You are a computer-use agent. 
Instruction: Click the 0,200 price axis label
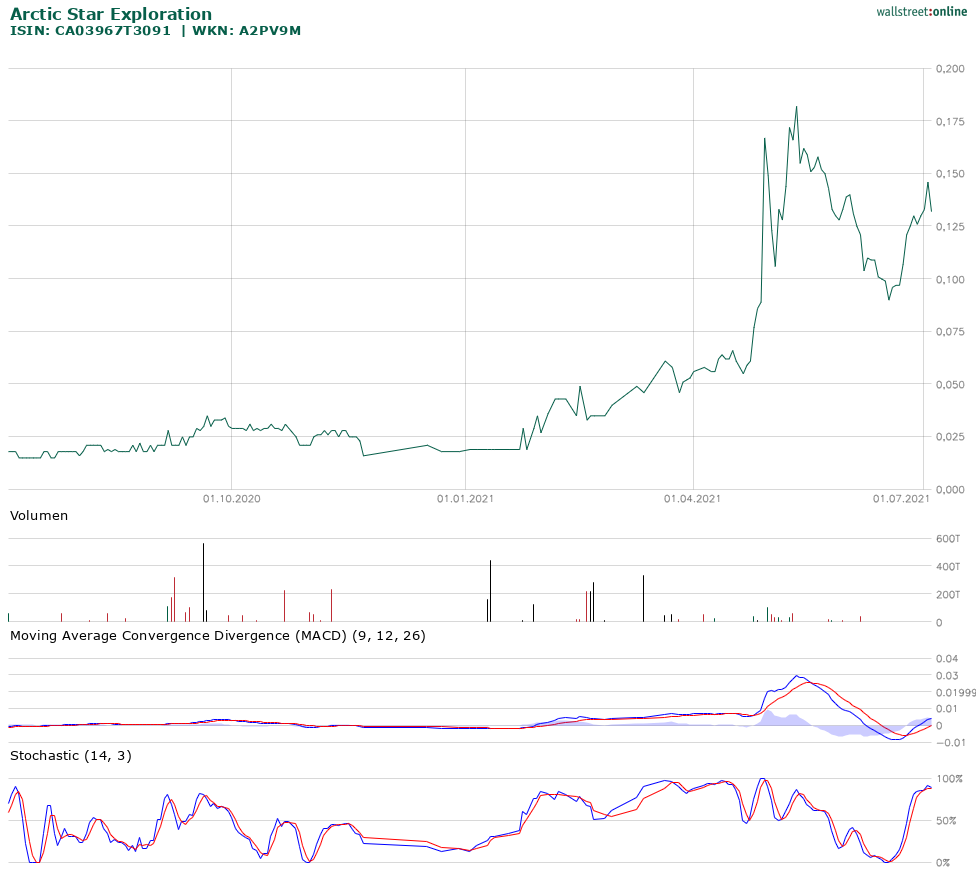pos(950,69)
